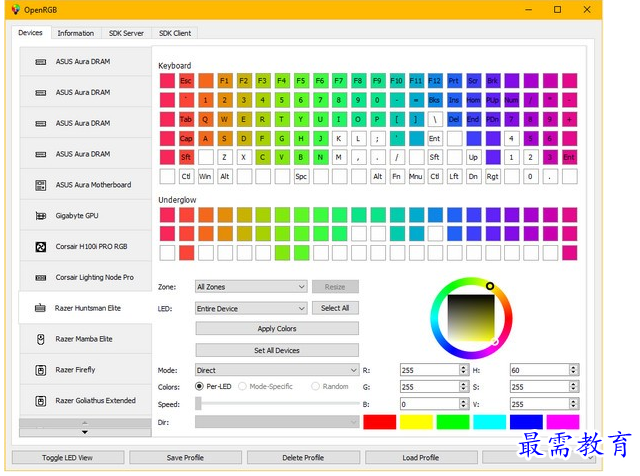Viewport: 640px width, 476px height.
Task: Select the Fn key LED
Action: tap(397, 176)
